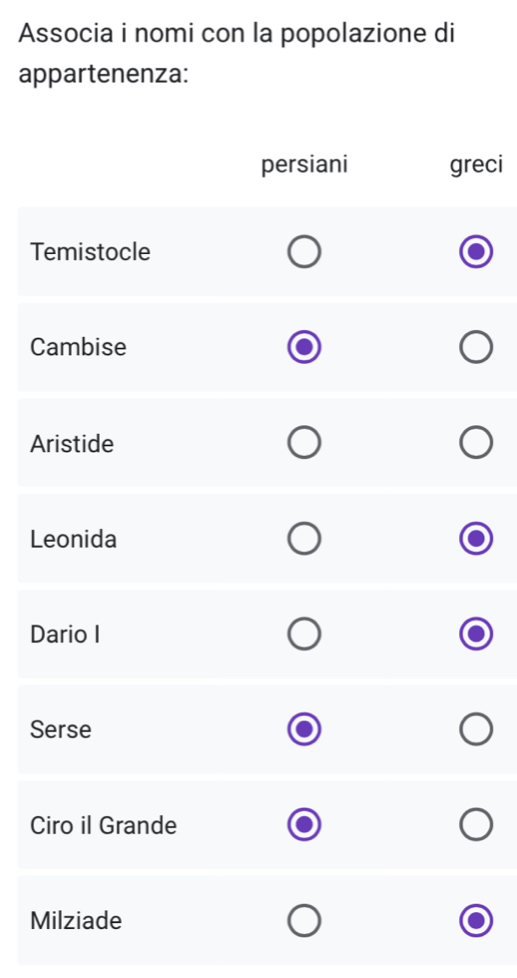517x978 pixels.
Task: Mark Milziade as persiani
Action: 304,921
